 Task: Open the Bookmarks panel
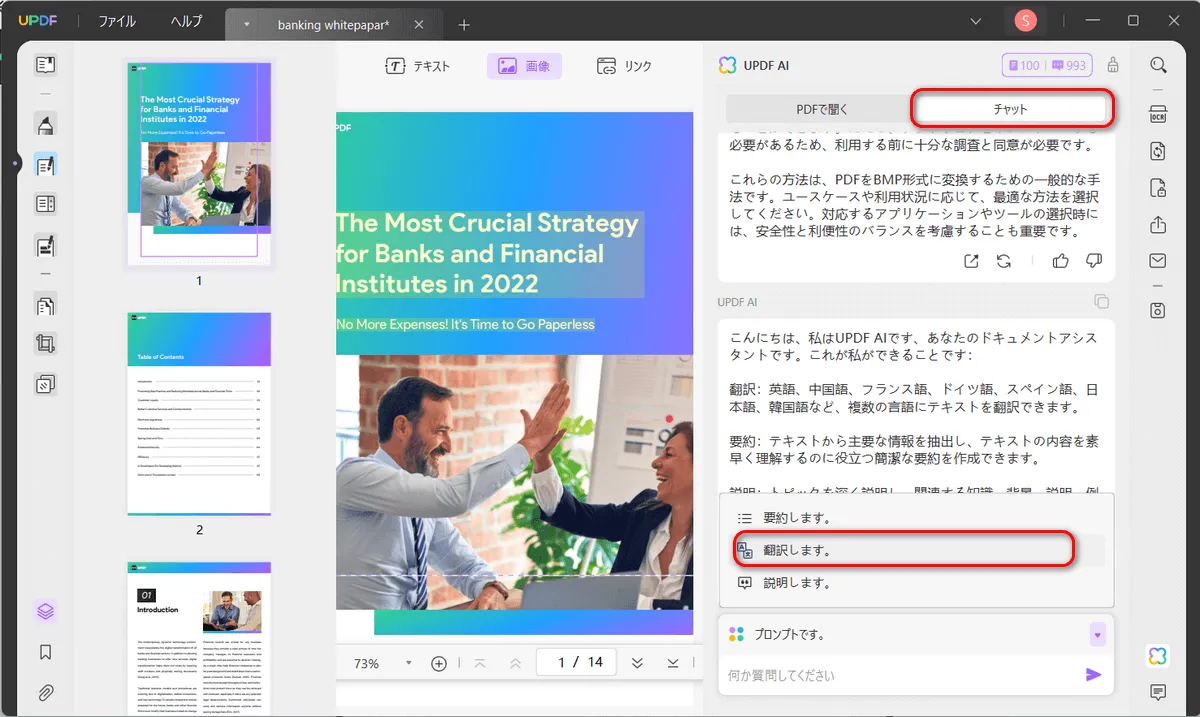click(45, 652)
